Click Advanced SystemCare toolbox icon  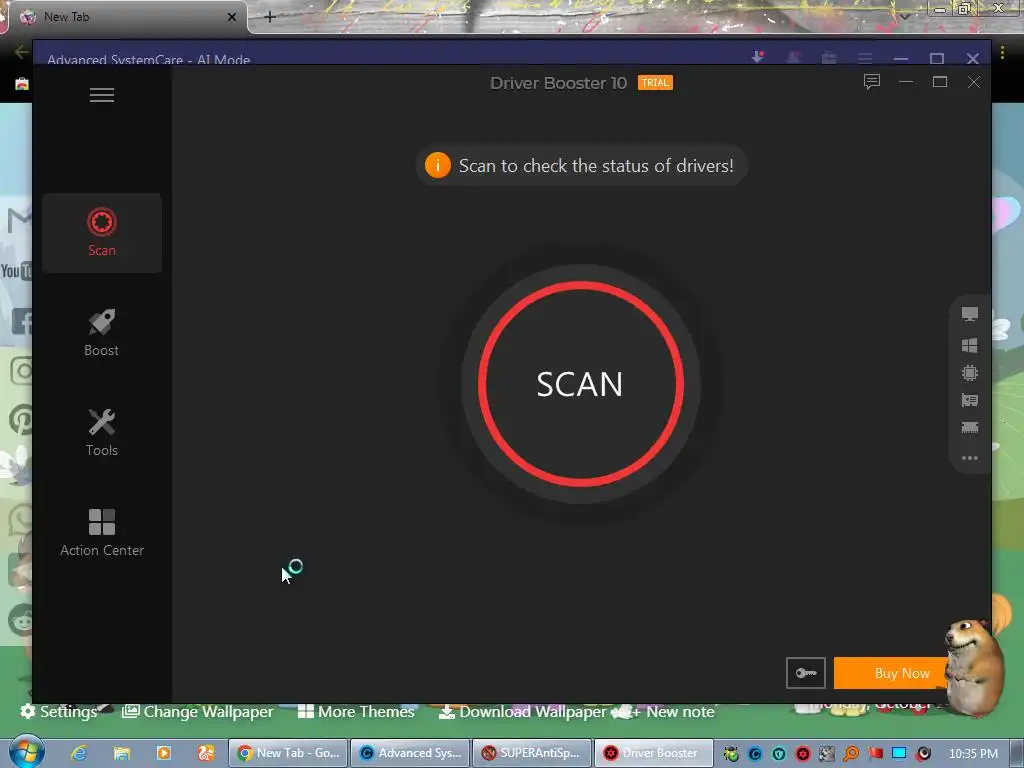coord(829,58)
